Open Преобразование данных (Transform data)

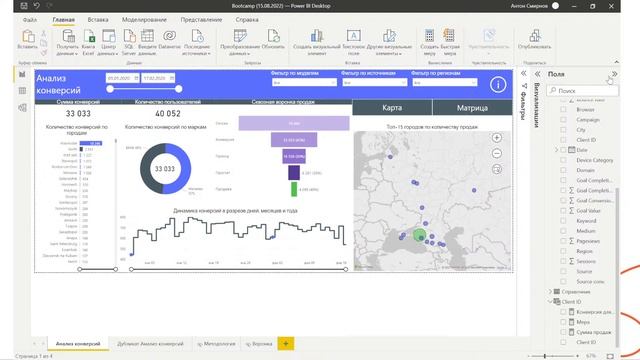tap(240, 42)
